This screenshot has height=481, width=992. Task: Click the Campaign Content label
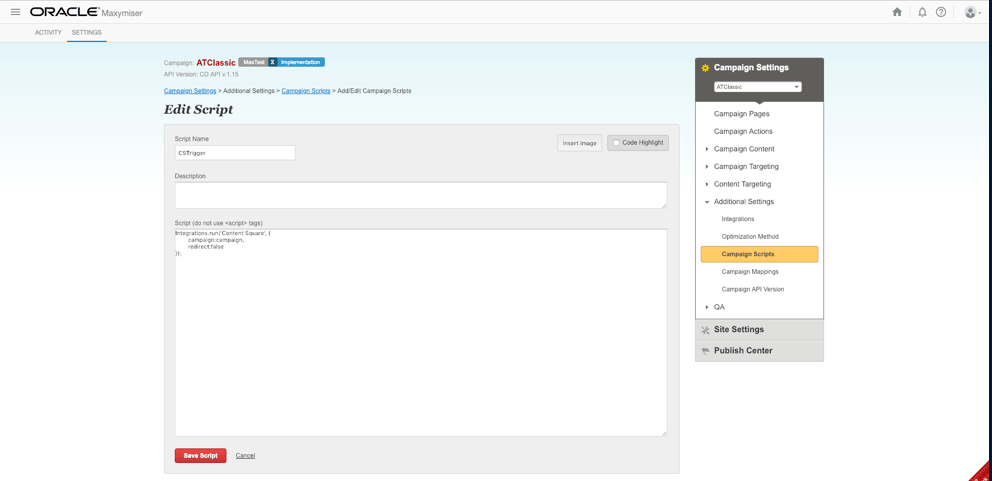(x=744, y=149)
